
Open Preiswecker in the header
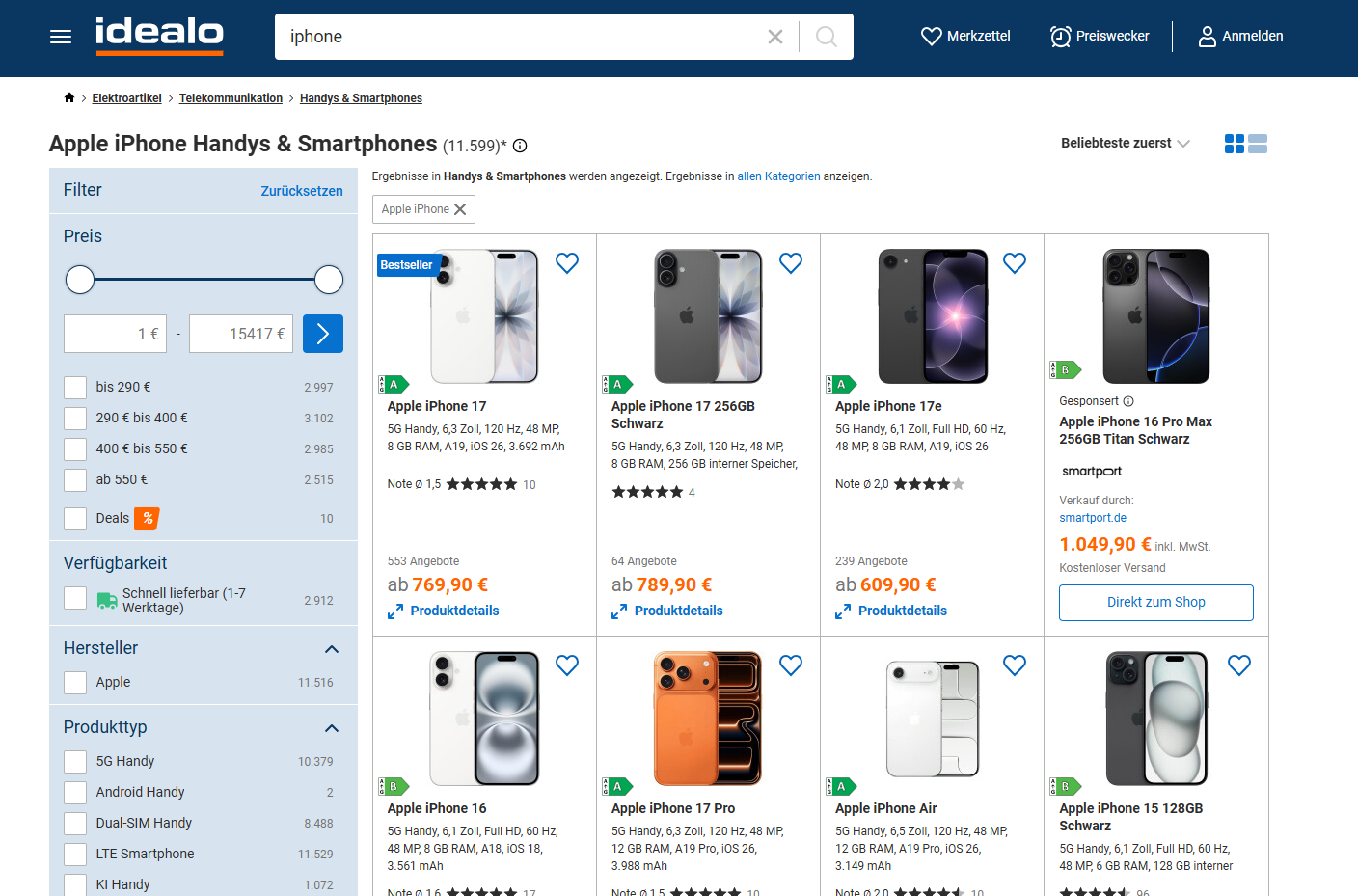(1100, 37)
